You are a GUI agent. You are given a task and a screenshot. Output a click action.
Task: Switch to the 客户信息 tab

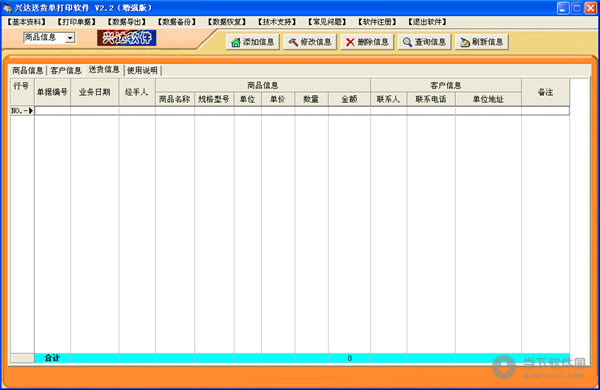[x=66, y=70]
